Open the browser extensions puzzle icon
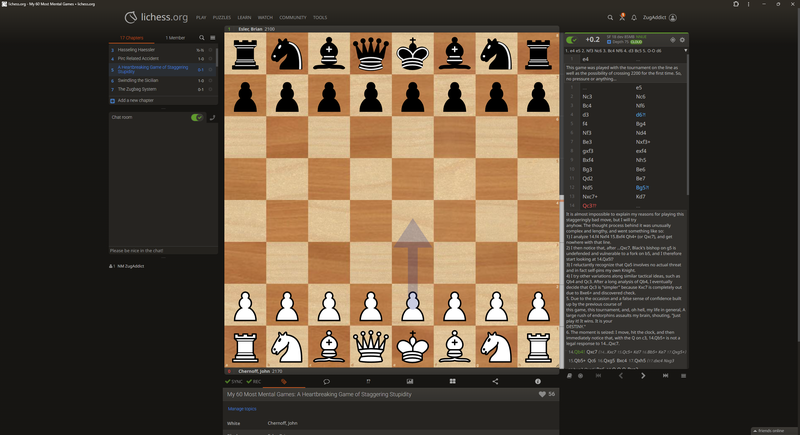 tap(736, 4)
